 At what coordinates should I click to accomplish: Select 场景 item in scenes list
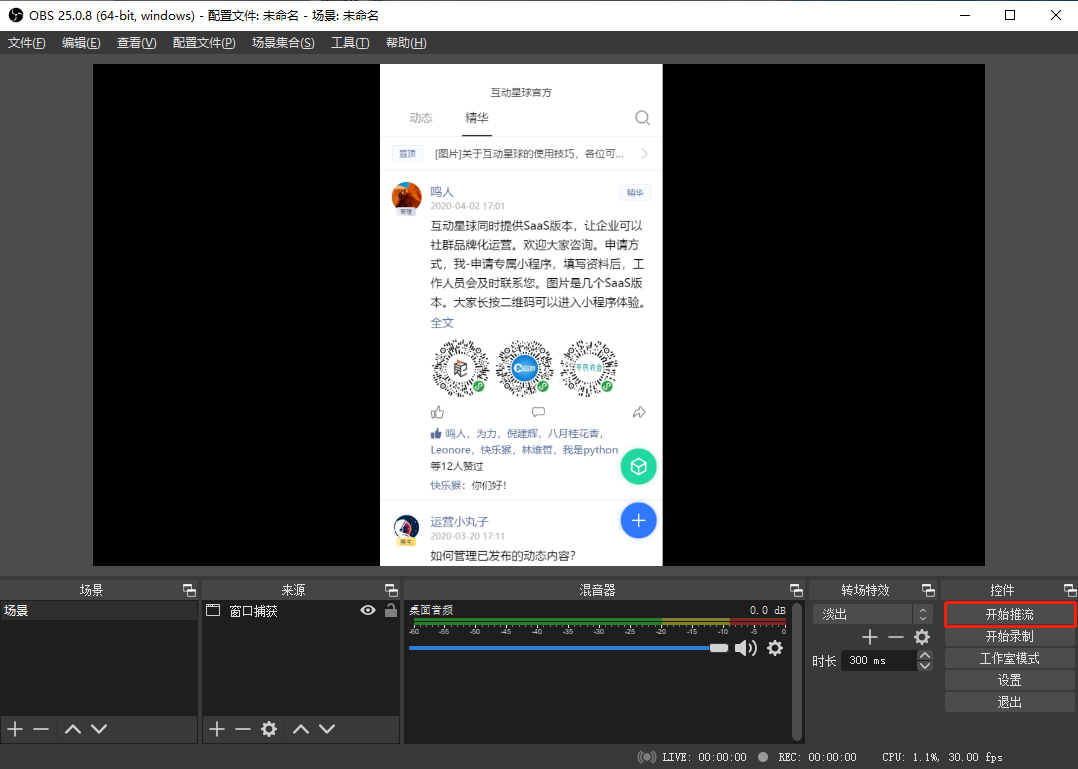point(98,610)
